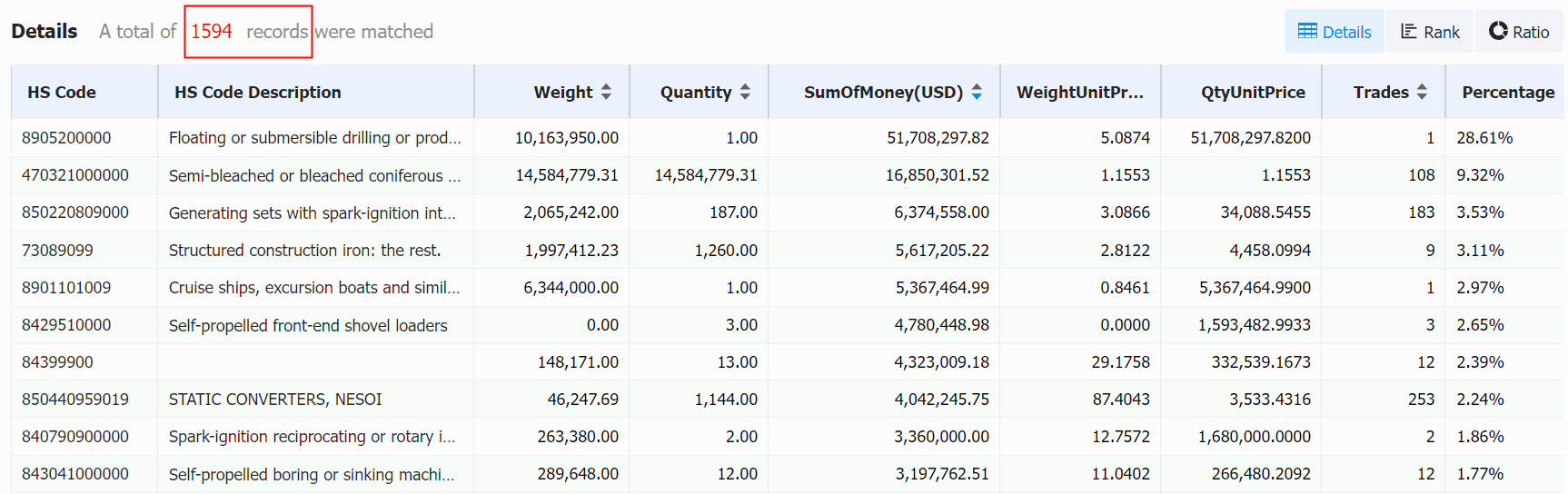Click percentage 1.77%
The width and height of the screenshot is (1568, 494).
pyautogui.click(x=1481, y=474)
